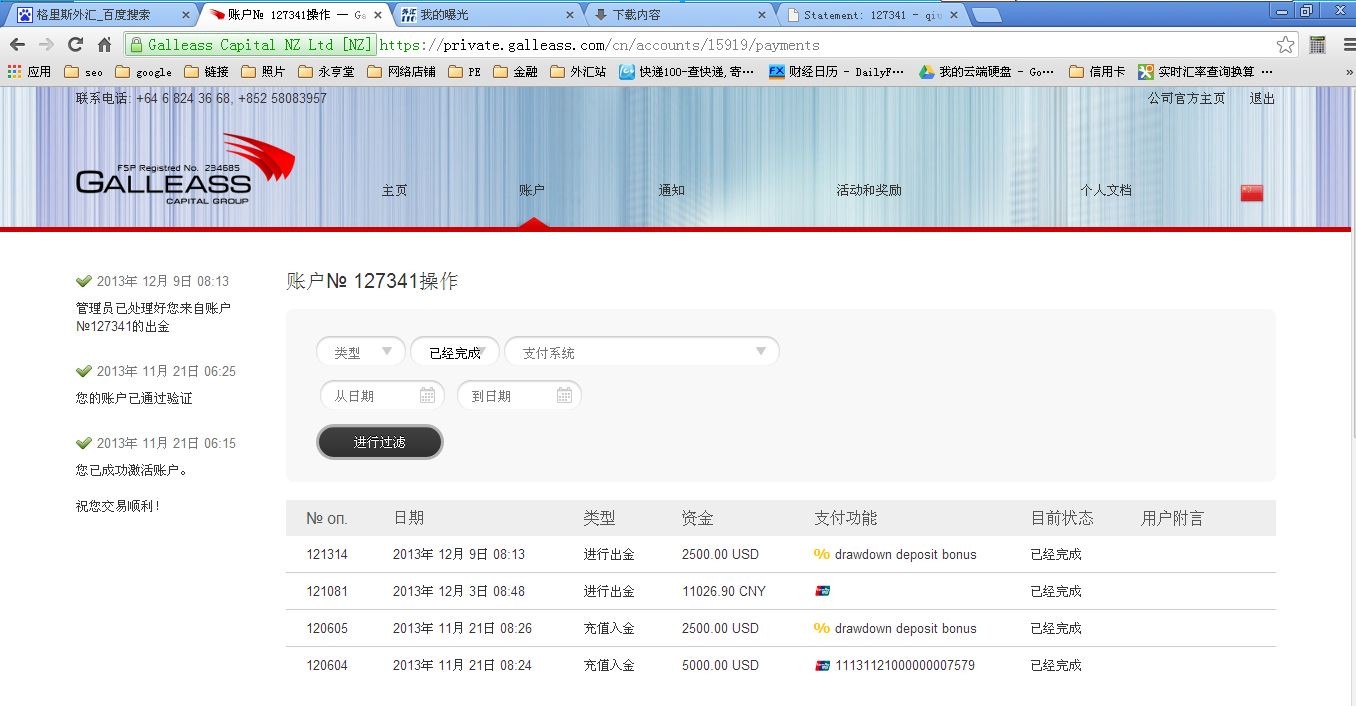Open 个人文档 in the site navigation

point(1106,190)
